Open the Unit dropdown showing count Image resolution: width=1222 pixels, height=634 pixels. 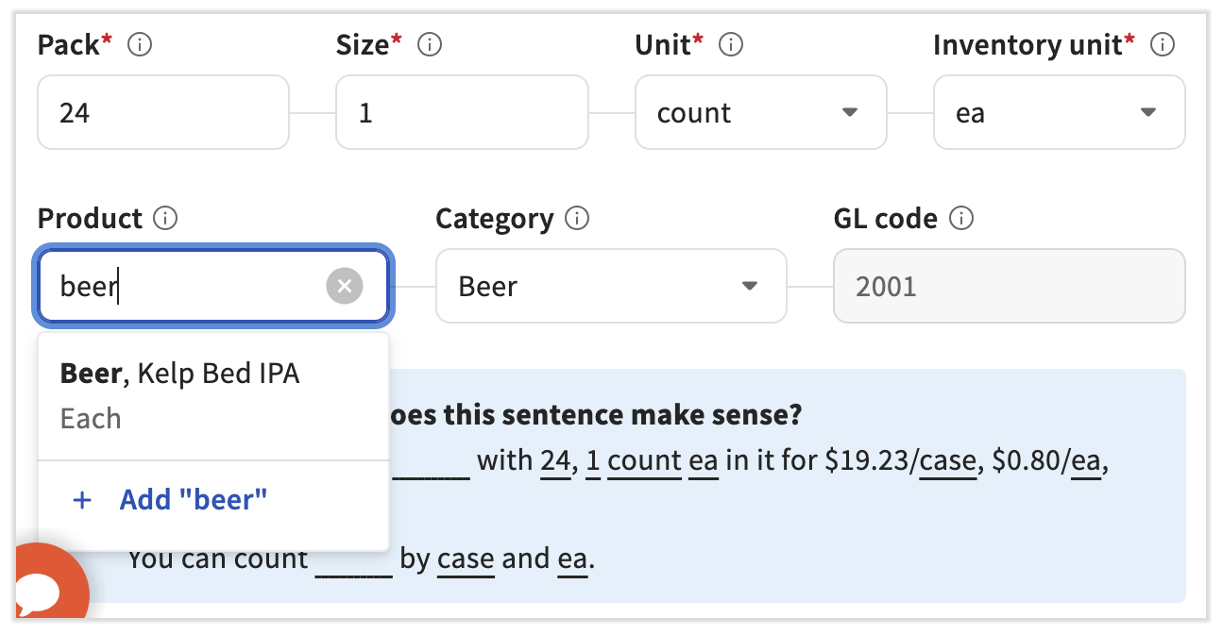click(760, 113)
